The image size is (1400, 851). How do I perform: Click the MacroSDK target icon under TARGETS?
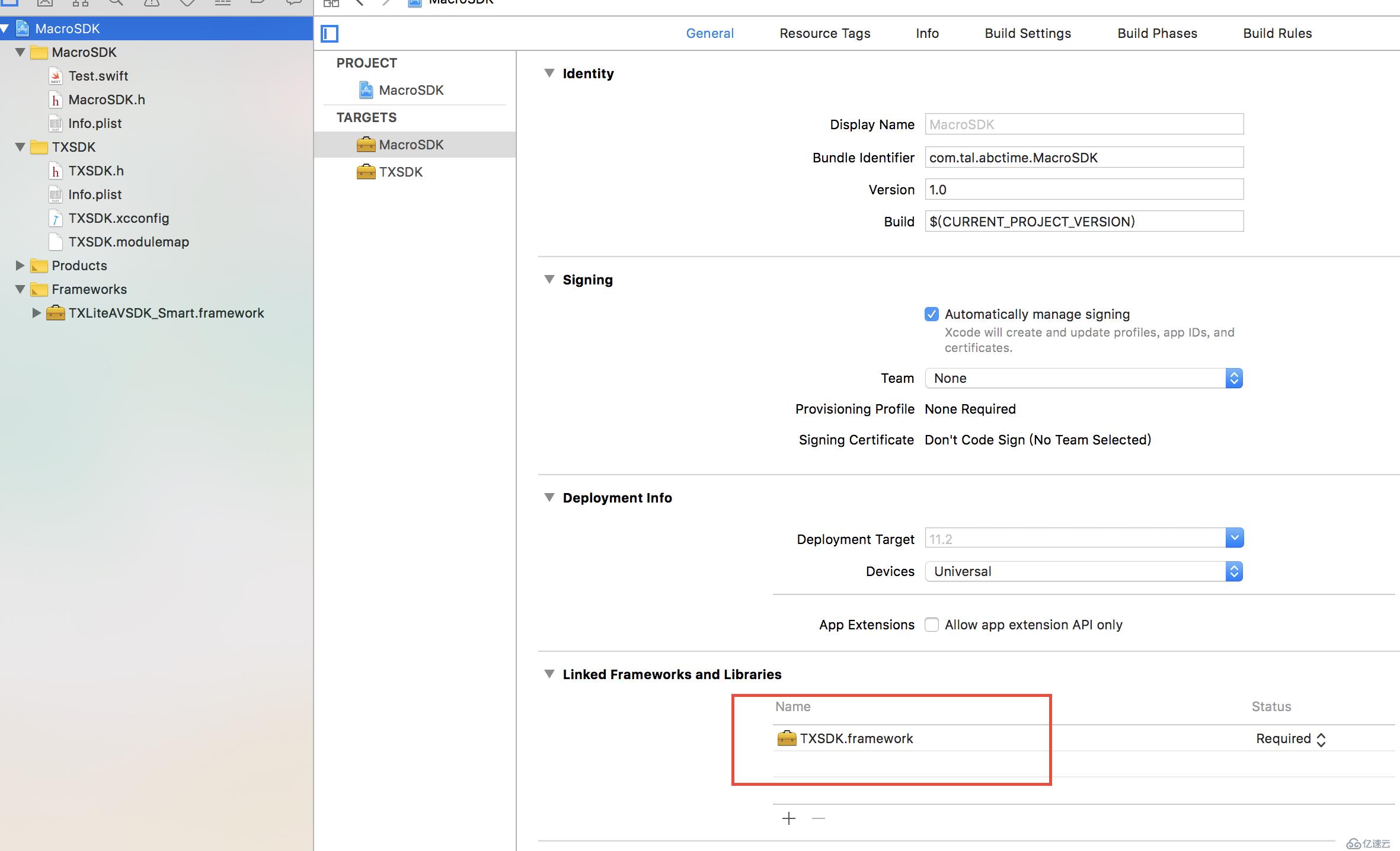366,144
